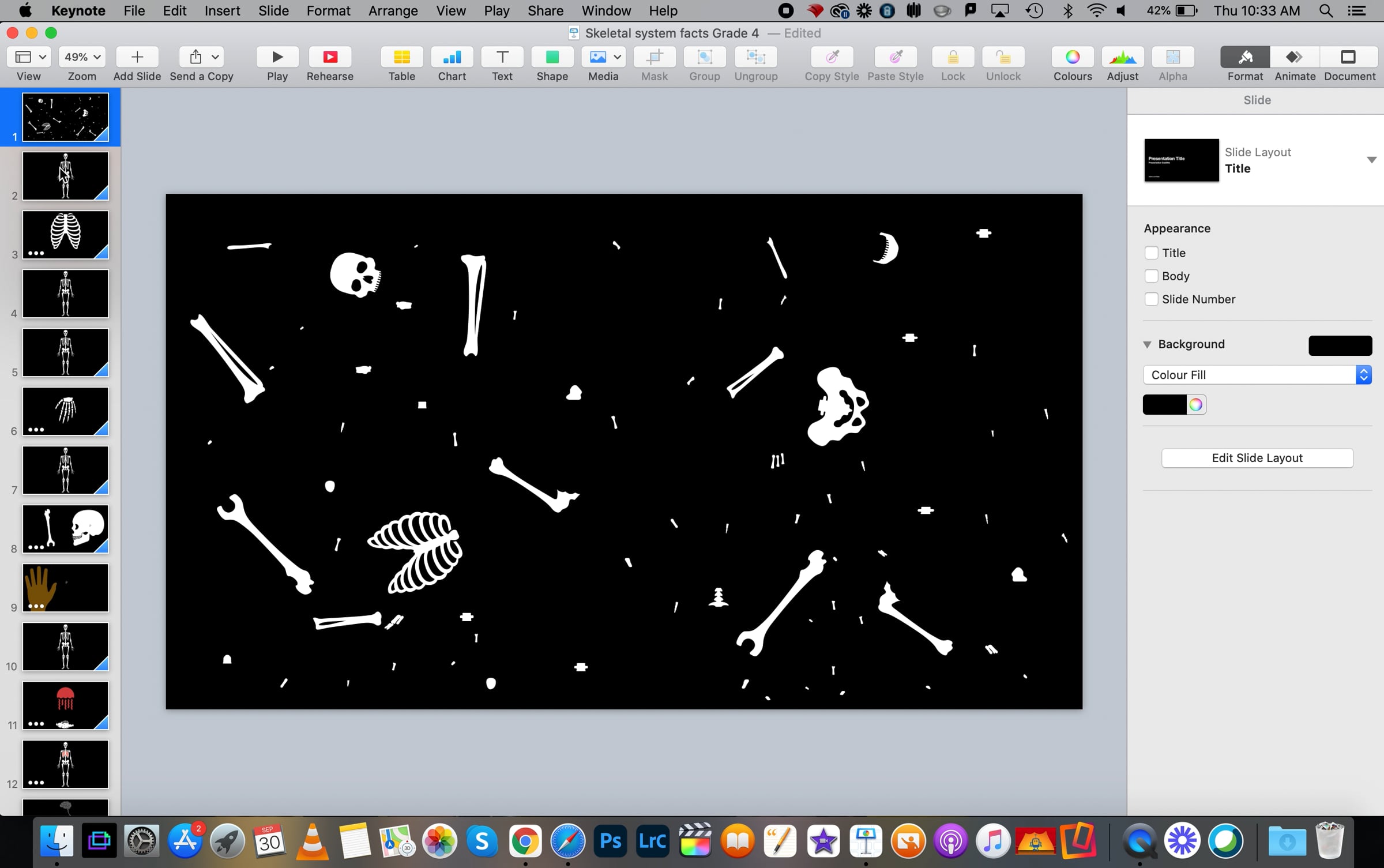Image resolution: width=1384 pixels, height=868 pixels.
Task: Open the Colours window
Action: coord(1072,57)
